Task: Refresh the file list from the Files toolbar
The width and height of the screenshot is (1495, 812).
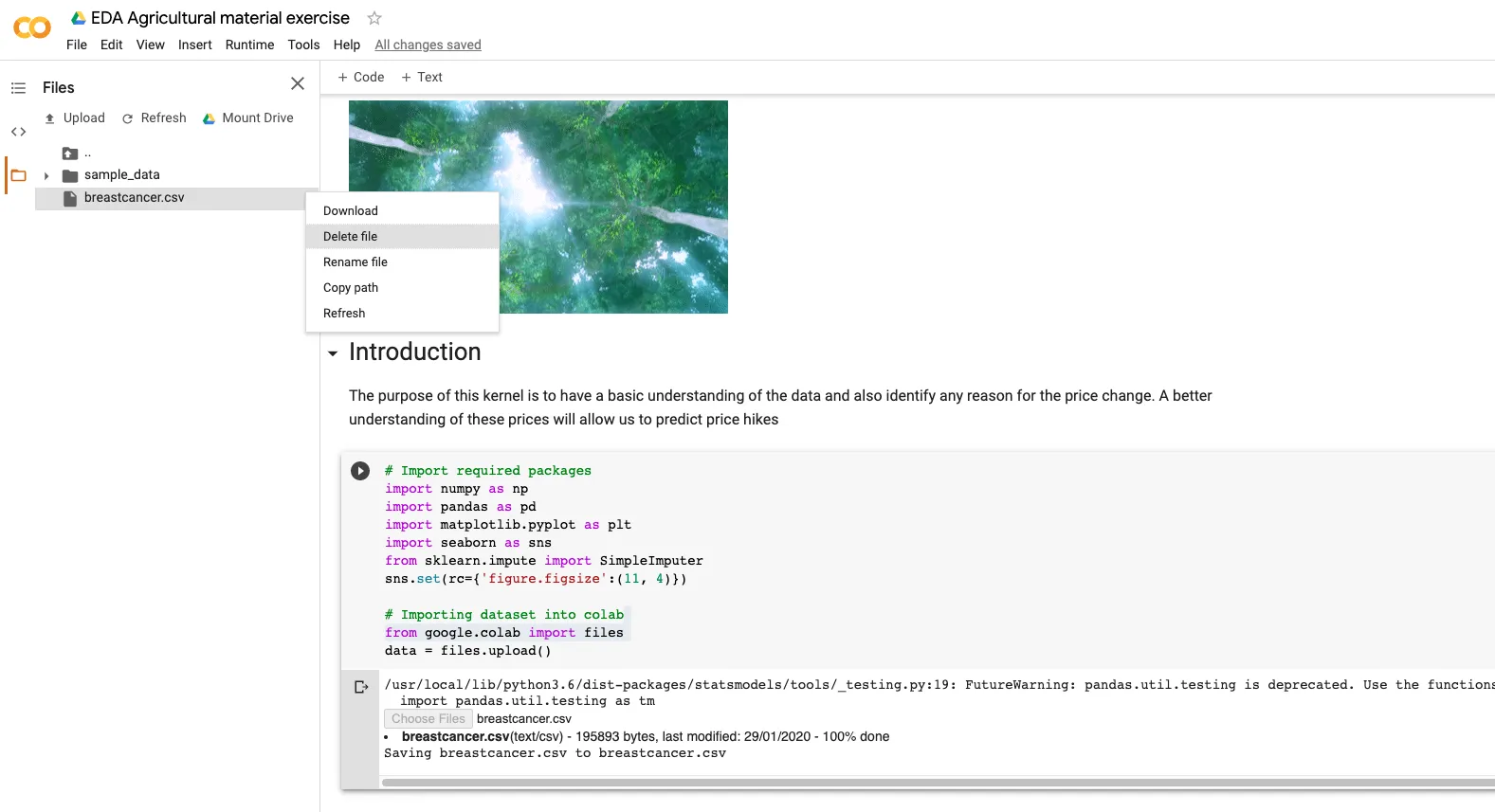Action: (154, 117)
